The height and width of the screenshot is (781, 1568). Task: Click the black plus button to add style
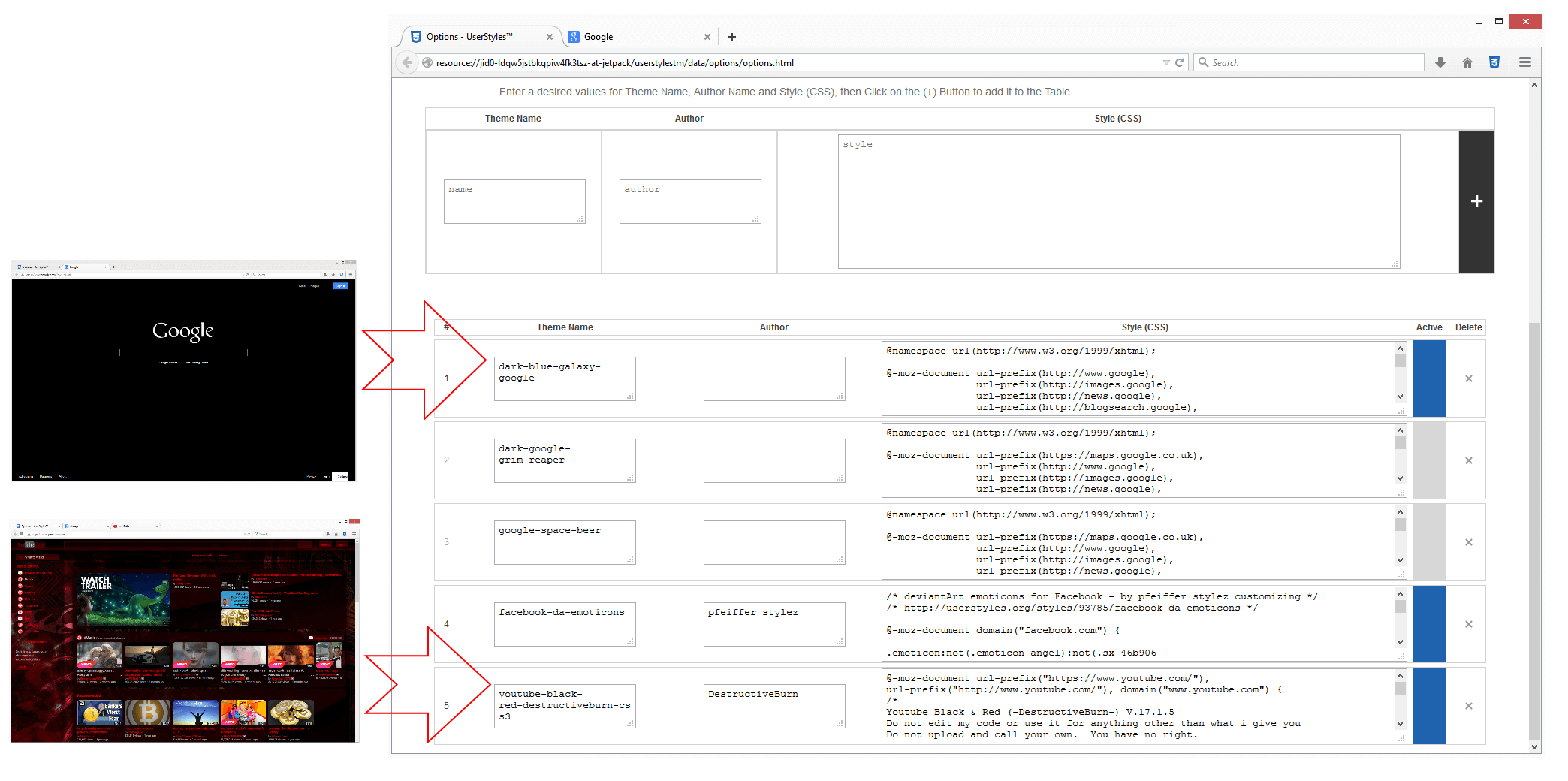click(1476, 201)
